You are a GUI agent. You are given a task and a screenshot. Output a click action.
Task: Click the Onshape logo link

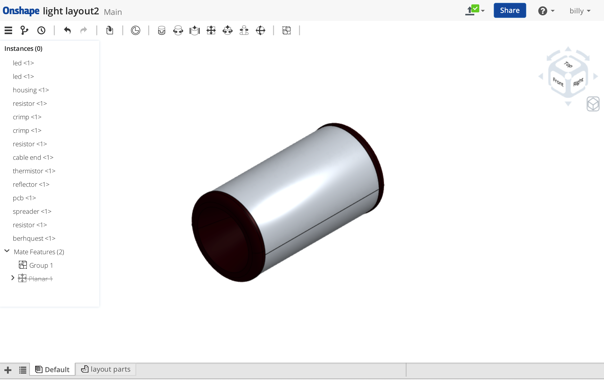(x=21, y=11)
